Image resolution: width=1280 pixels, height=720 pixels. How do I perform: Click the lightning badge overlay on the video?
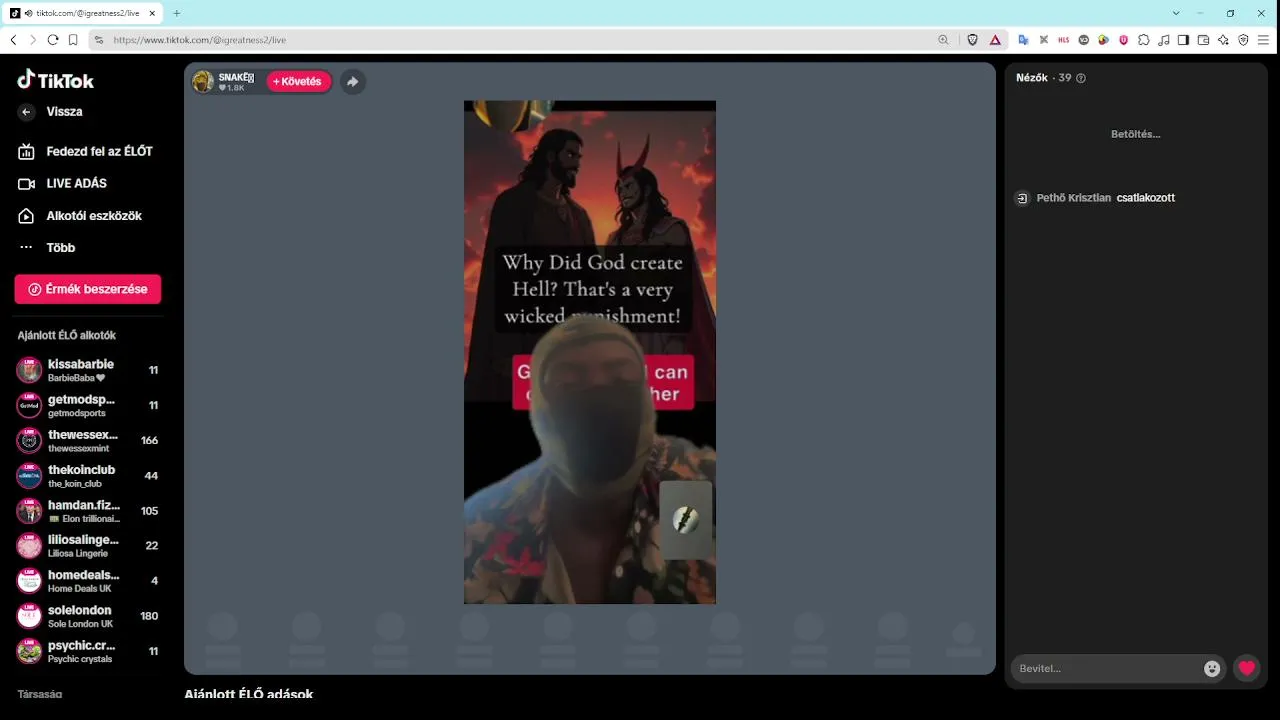pos(685,519)
